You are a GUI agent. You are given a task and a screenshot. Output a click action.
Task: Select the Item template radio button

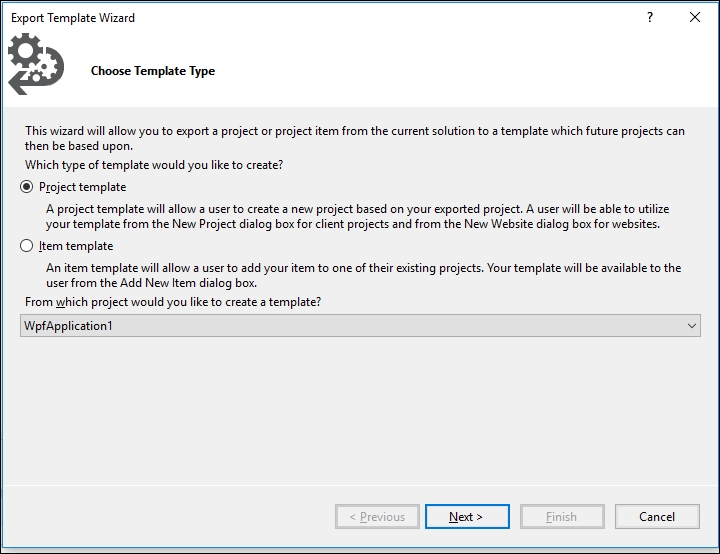[x=27, y=246]
